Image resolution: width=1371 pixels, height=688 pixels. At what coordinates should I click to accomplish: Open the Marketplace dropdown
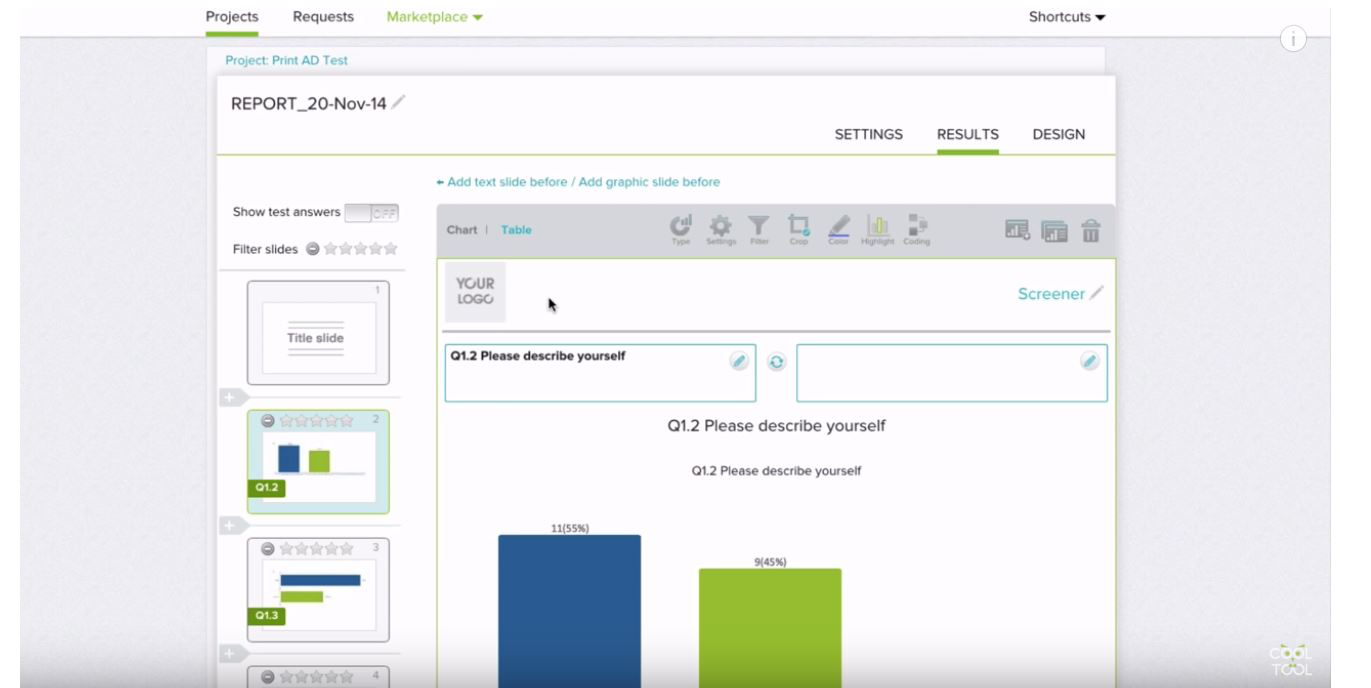click(x=435, y=17)
